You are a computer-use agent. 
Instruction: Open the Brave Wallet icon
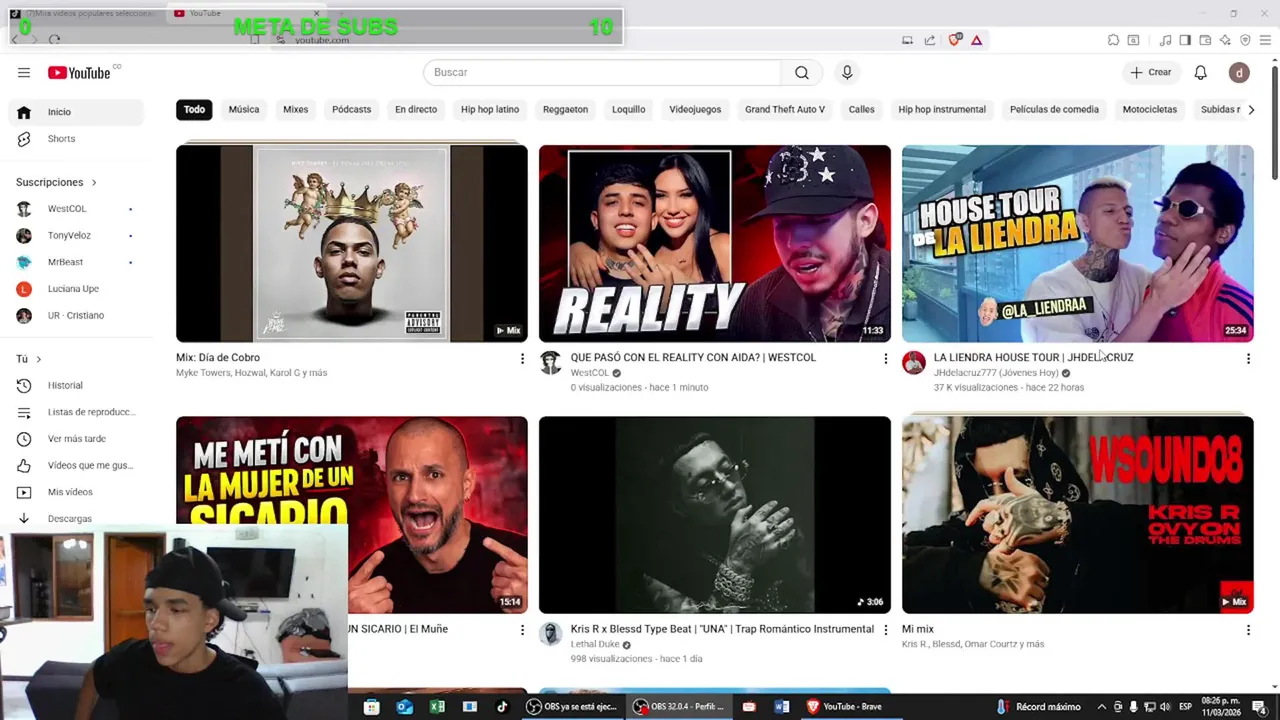(1205, 40)
